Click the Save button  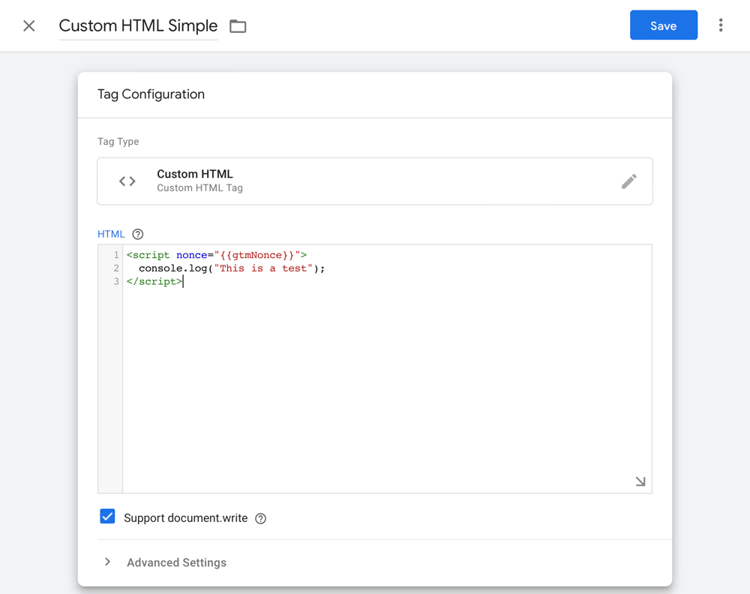(x=663, y=26)
